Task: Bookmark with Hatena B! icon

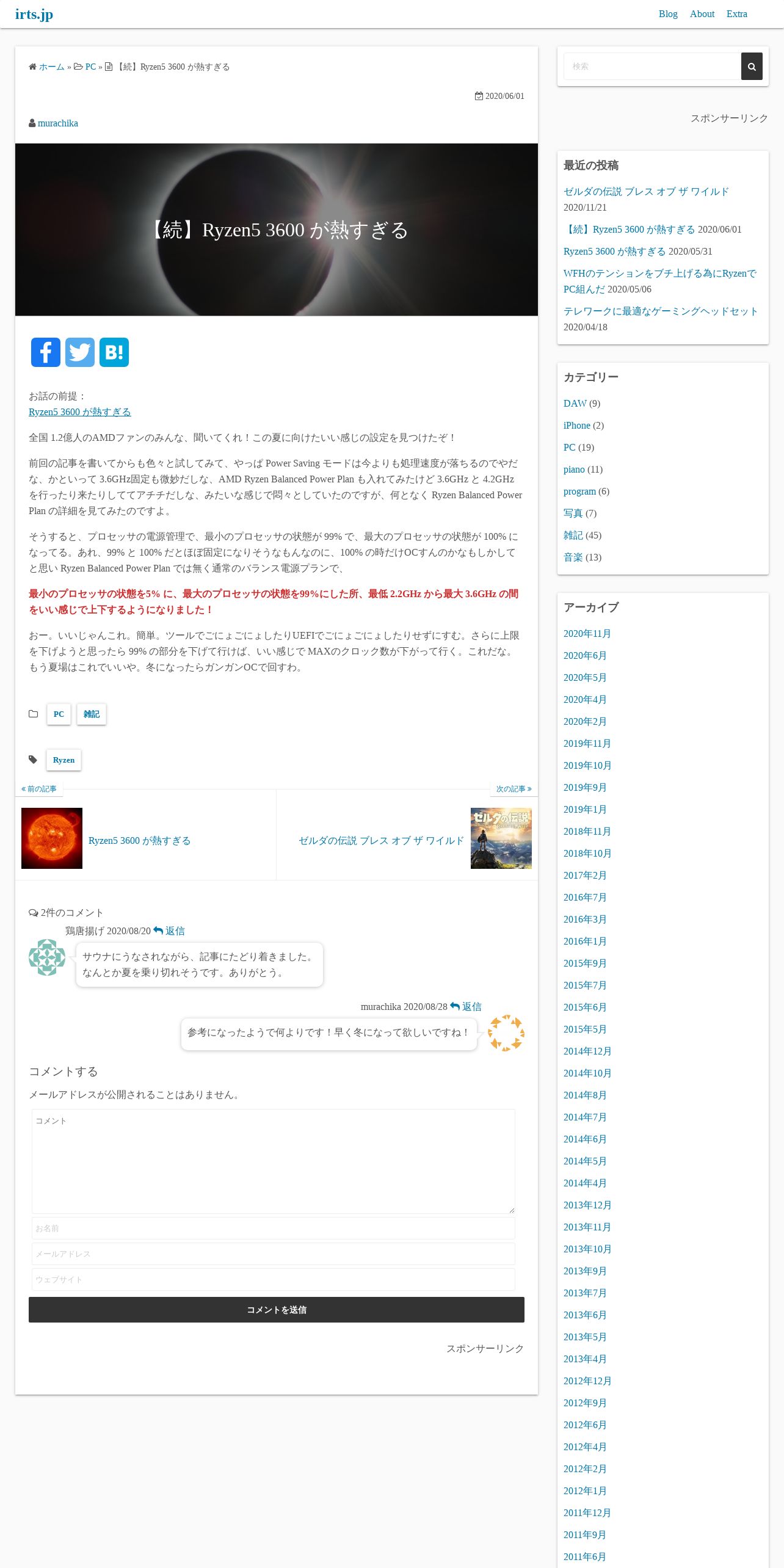Action: (x=114, y=352)
